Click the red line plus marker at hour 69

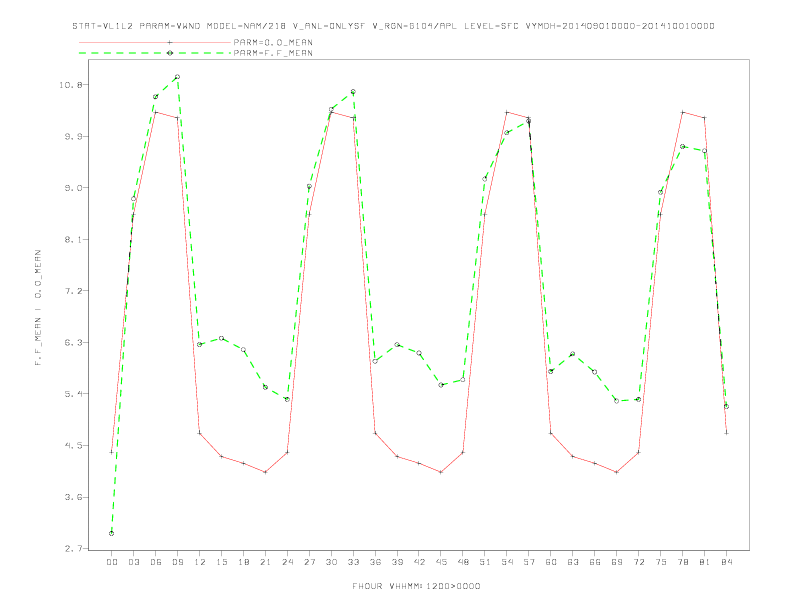(x=617, y=472)
